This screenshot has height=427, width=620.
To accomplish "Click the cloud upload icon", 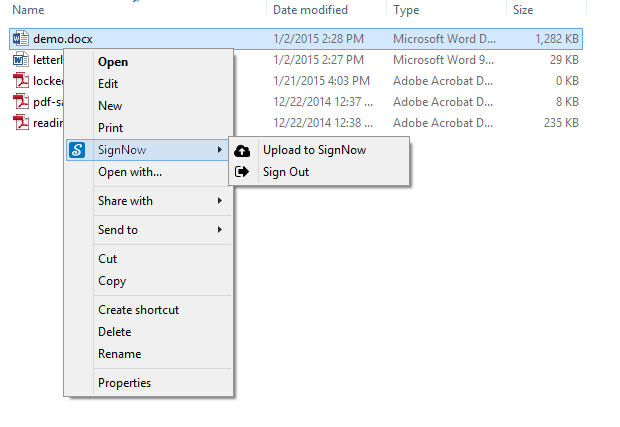I will pos(242,150).
